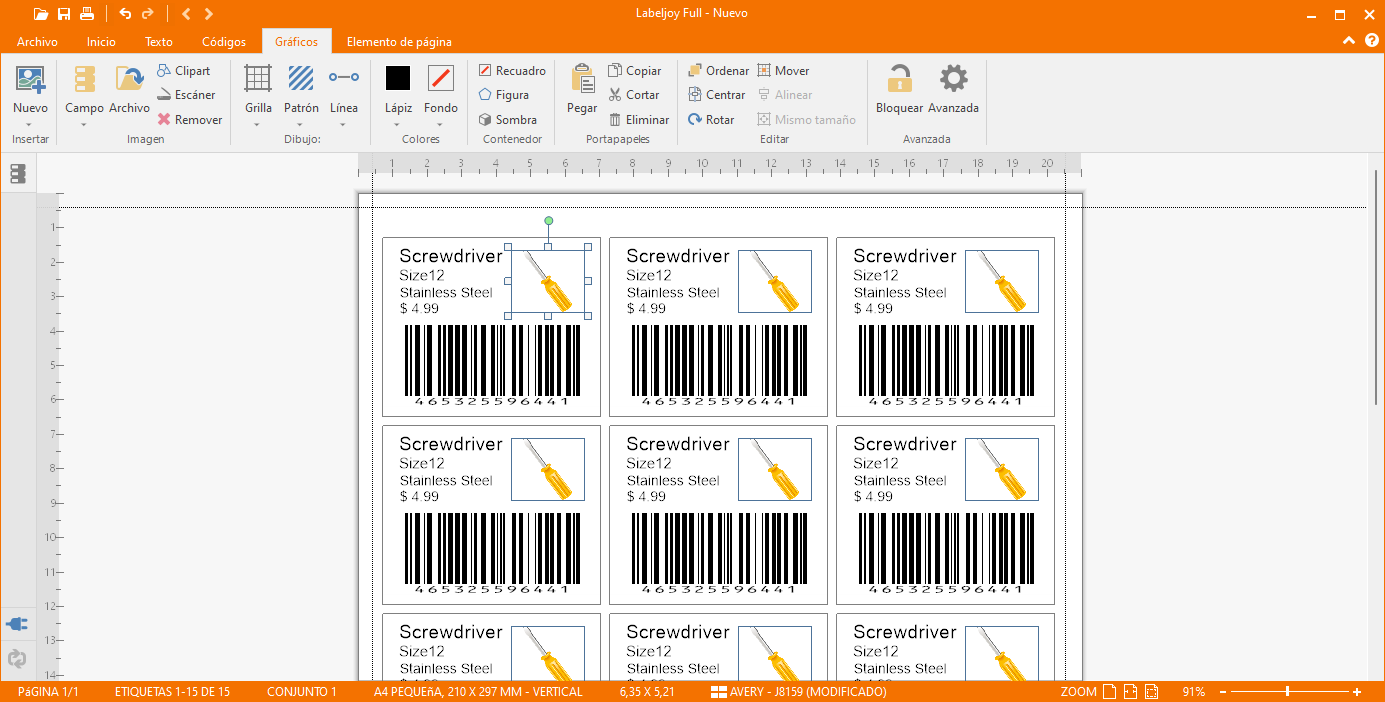Screen dimensions: 1385x702
Task: Switch to the Texto tab
Action: coord(159,42)
